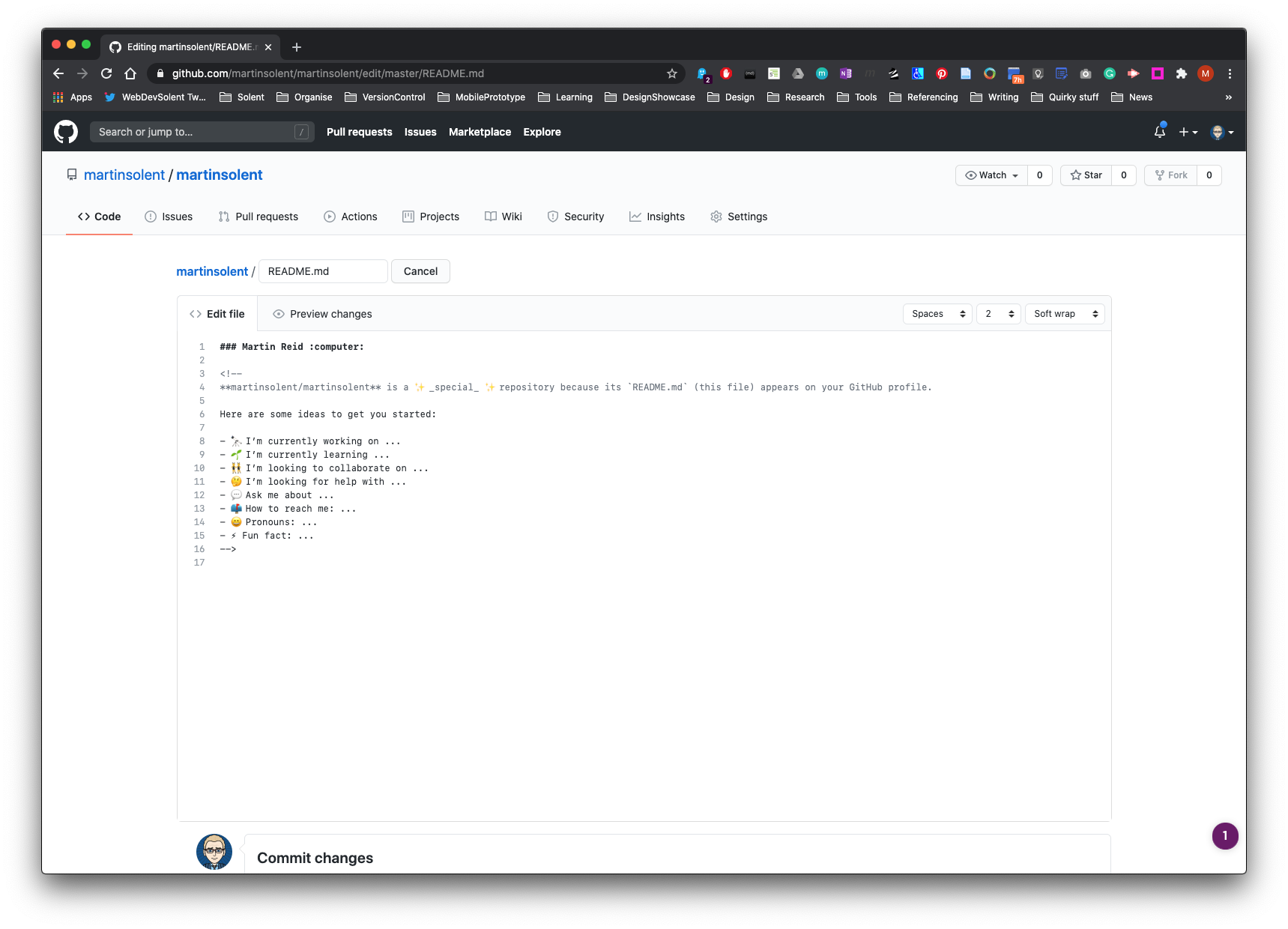
Task: Click the browser home icon
Action: pos(130,73)
